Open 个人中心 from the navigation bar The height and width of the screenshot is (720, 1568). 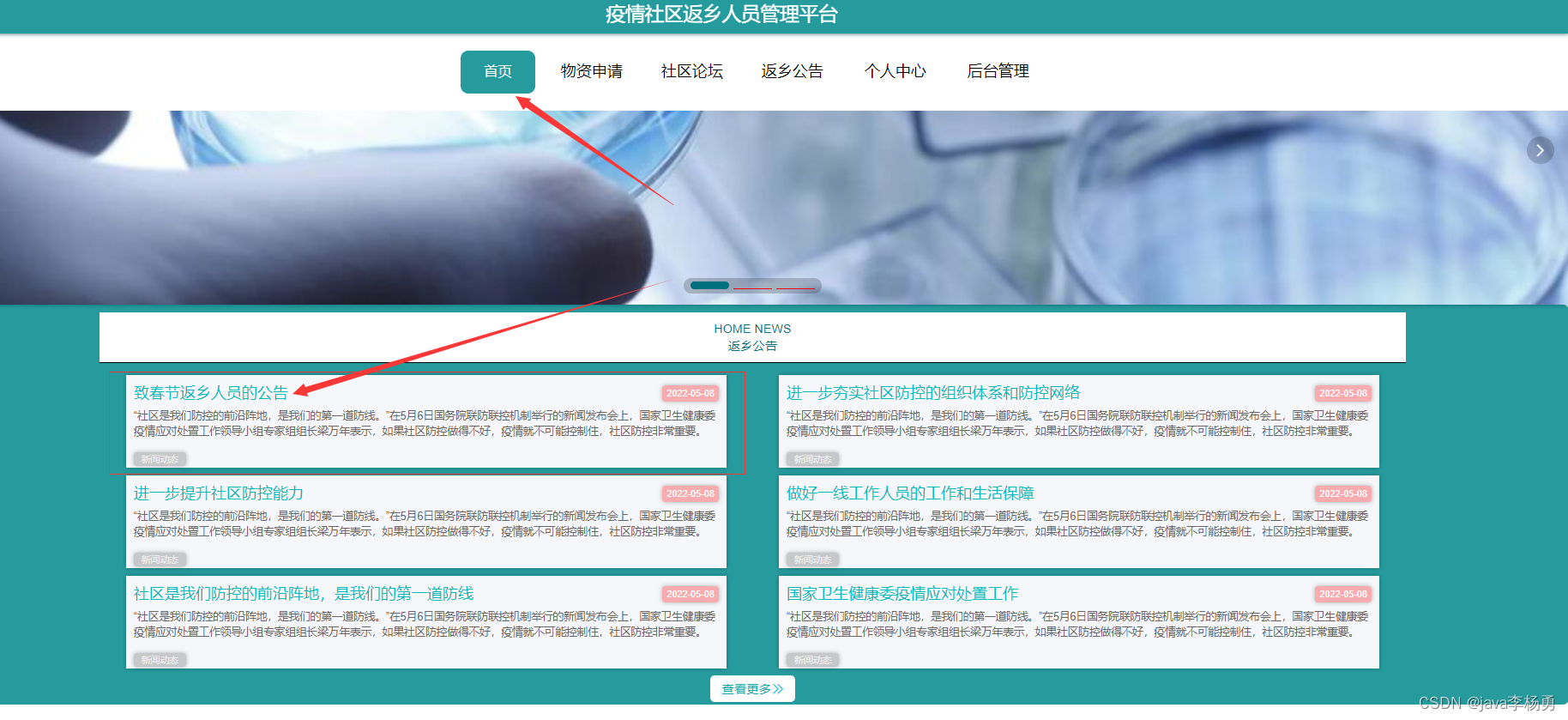click(x=896, y=71)
